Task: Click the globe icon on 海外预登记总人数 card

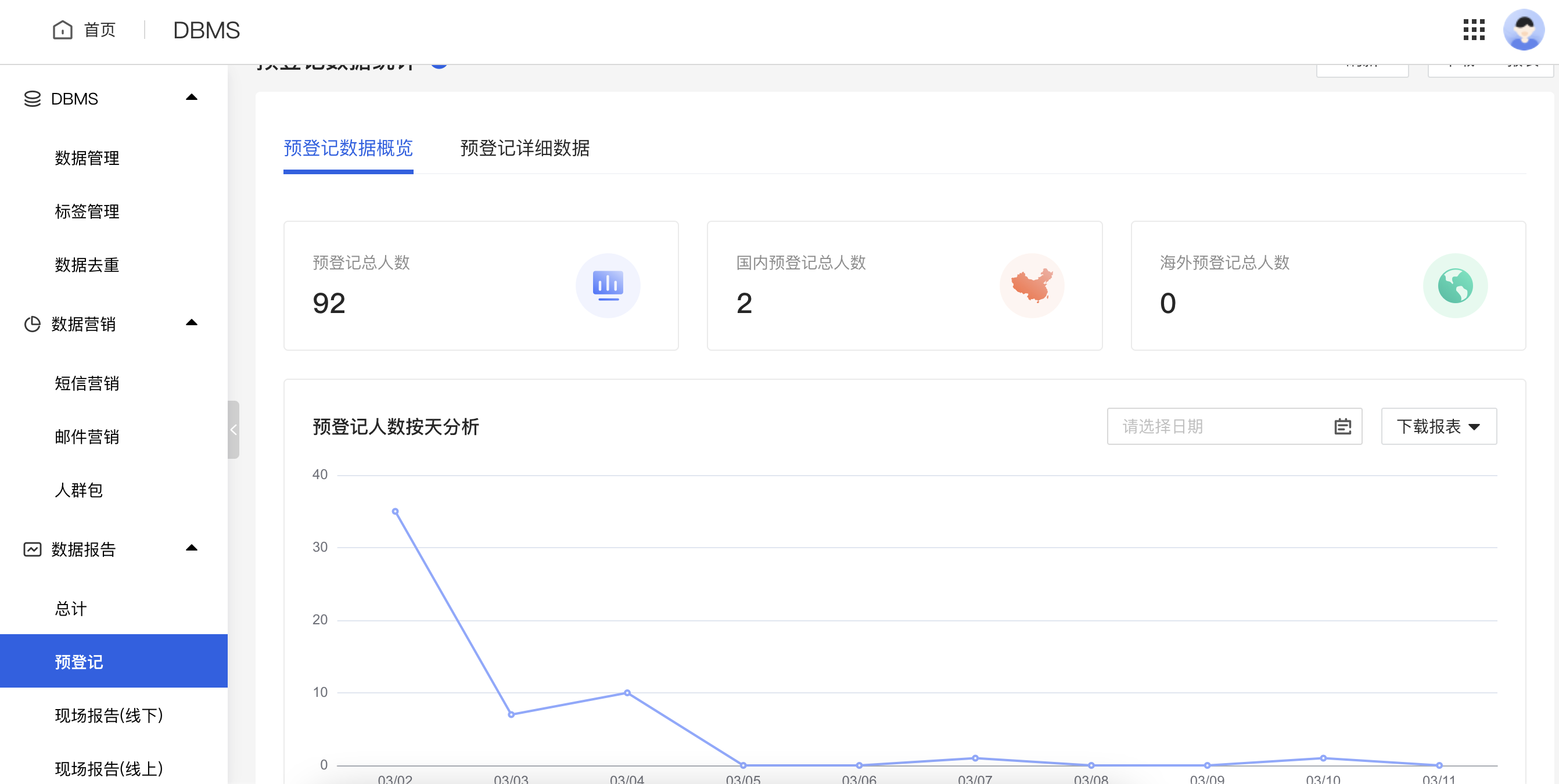Action: (1455, 285)
